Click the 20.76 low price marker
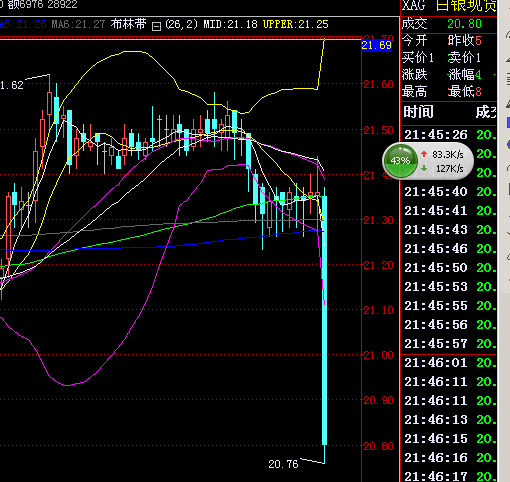 pyautogui.click(x=283, y=464)
